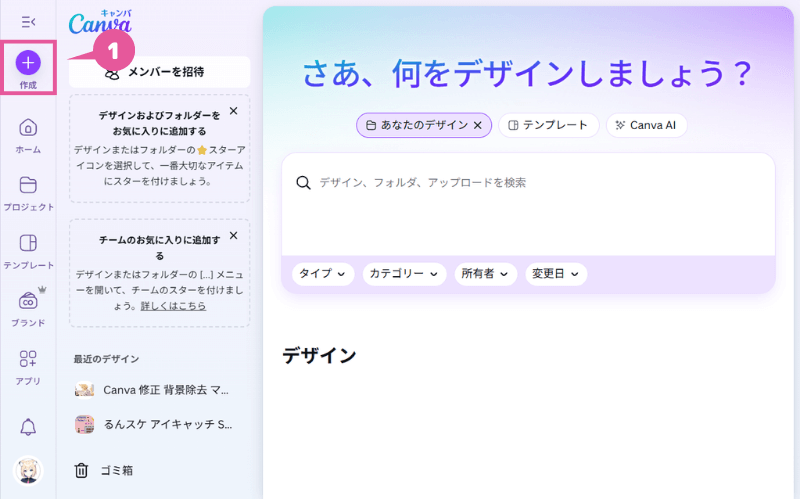
Task: Open the テンプレート sidebar icon
Action: point(28,244)
